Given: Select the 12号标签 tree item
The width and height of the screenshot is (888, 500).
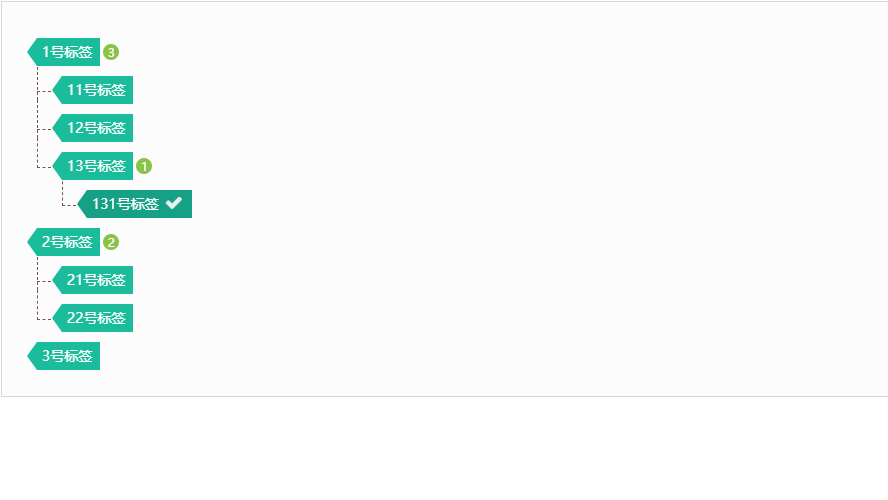Looking at the screenshot, I should click(93, 128).
